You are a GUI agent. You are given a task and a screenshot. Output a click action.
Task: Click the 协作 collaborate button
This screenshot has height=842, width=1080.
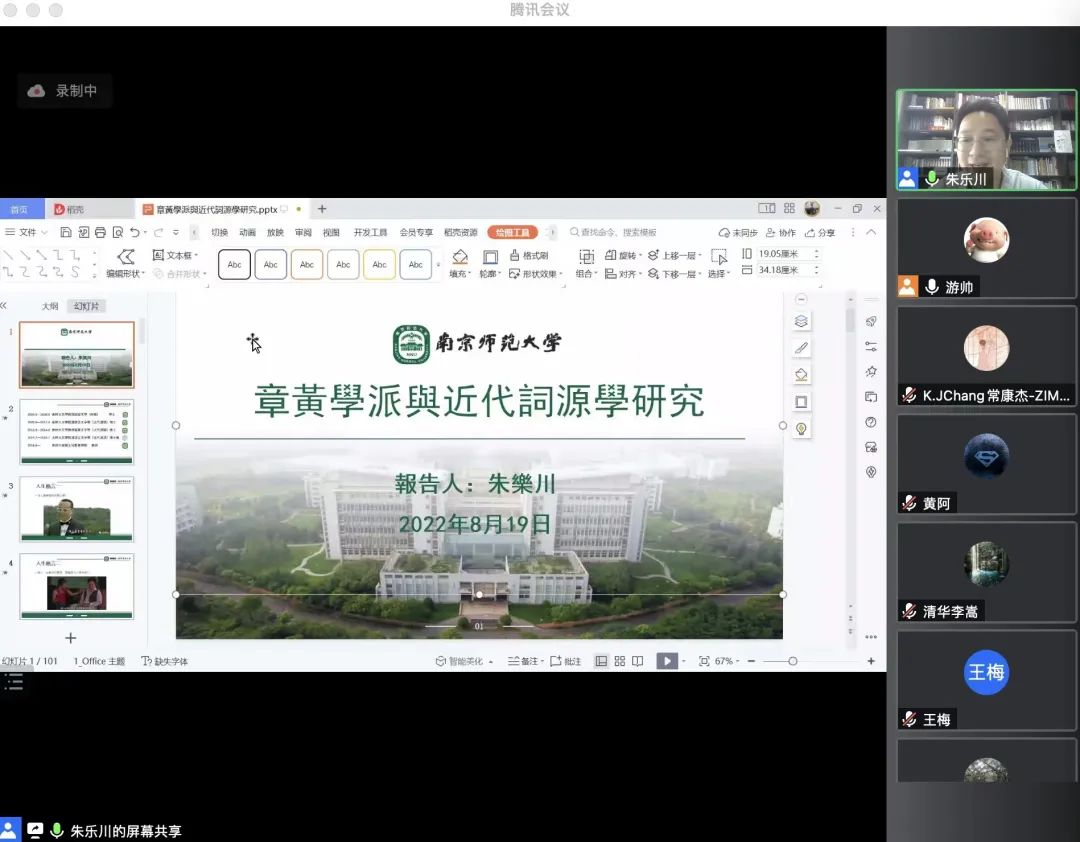781,232
